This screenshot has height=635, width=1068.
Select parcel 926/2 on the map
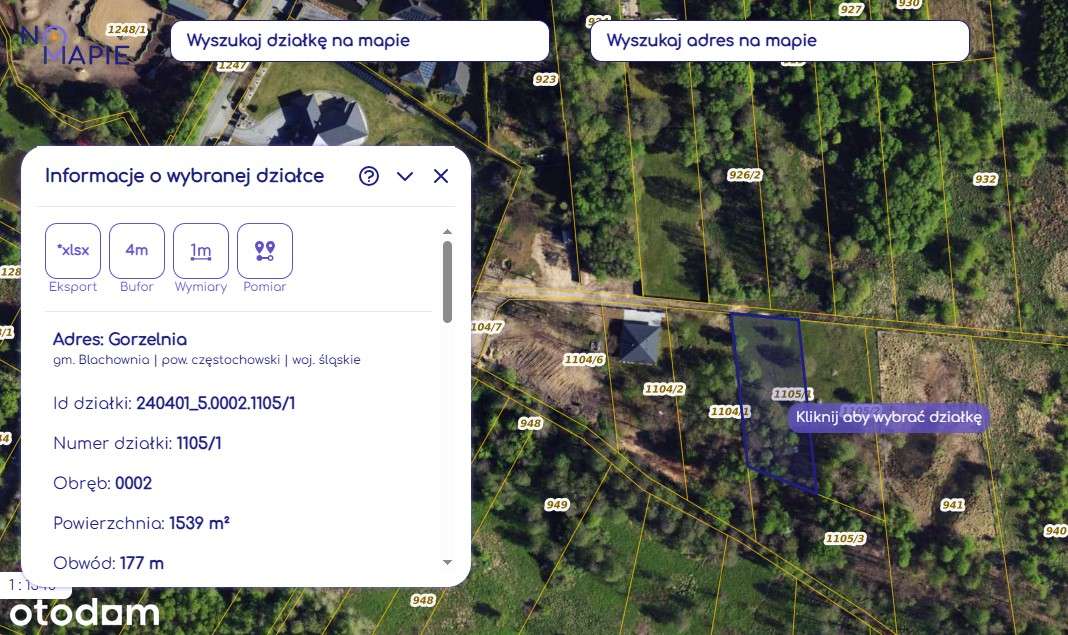[x=744, y=175]
